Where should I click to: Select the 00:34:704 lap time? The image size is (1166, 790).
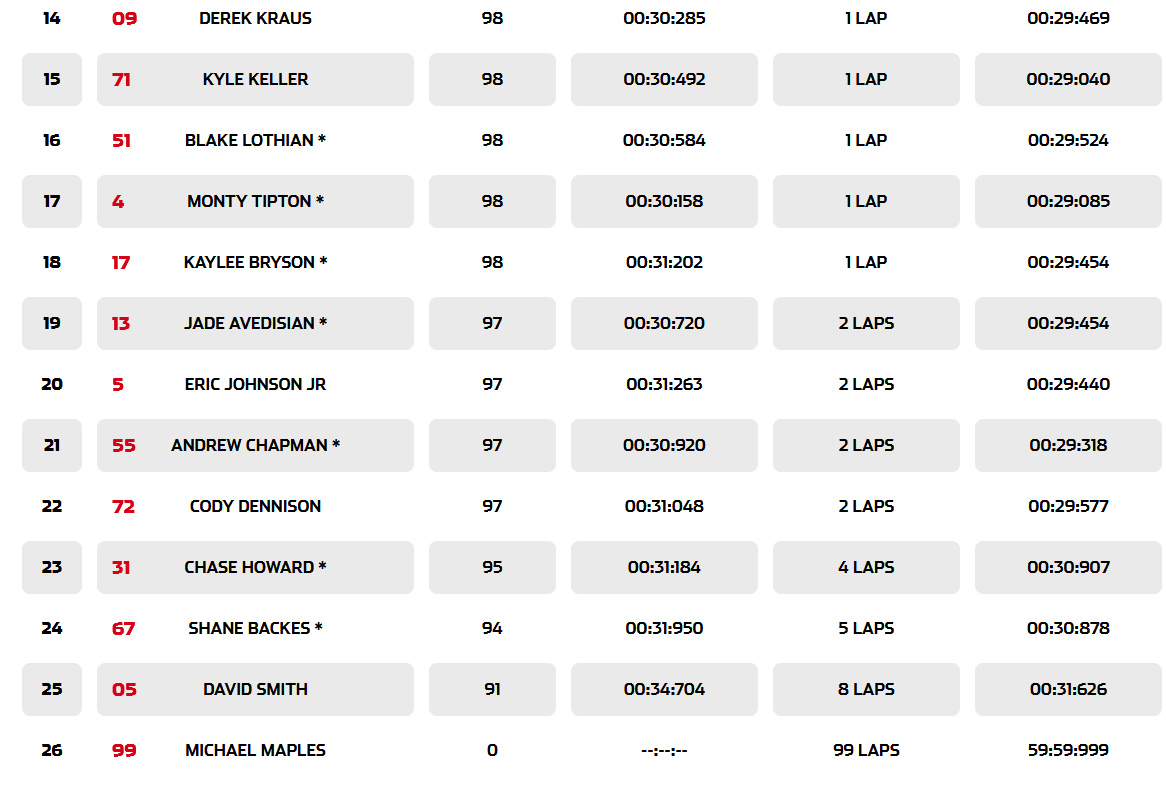[x=664, y=690]
